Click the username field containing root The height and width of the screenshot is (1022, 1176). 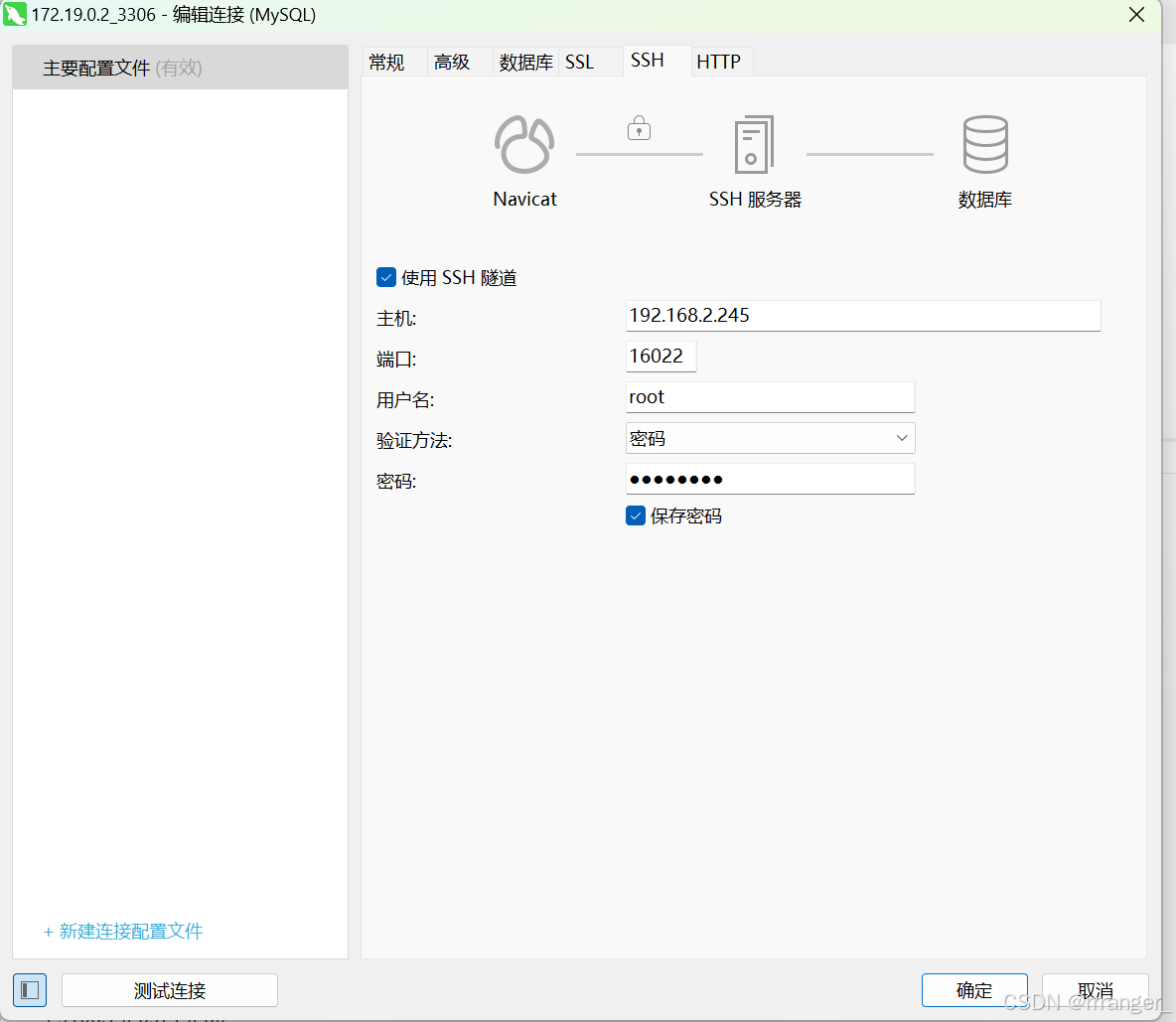click(x=770, y=397)
